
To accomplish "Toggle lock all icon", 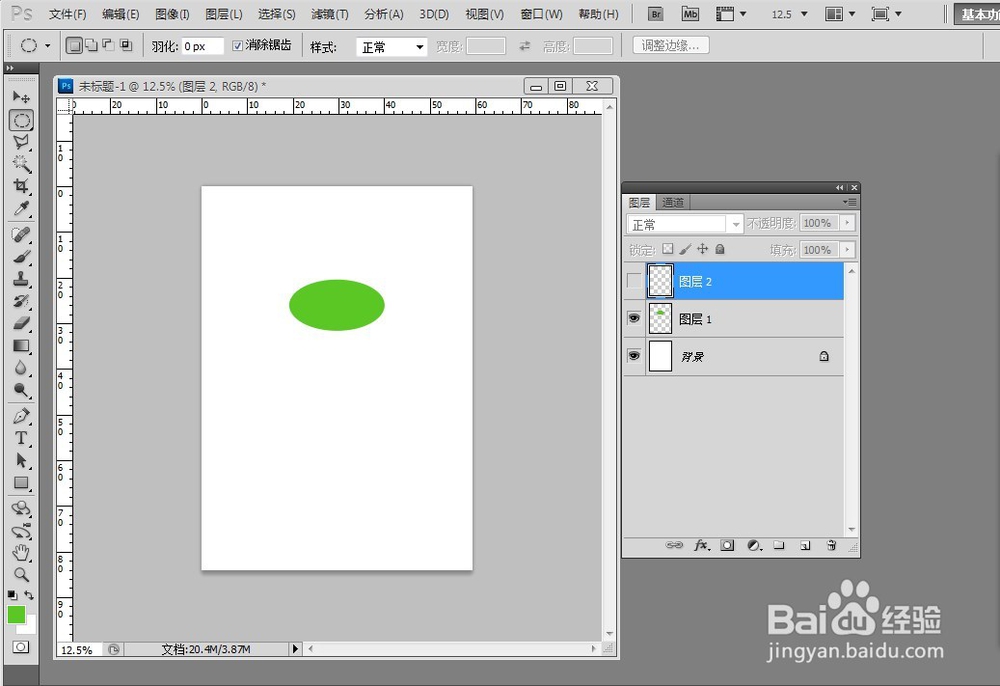I will click(x=720, y=249).
